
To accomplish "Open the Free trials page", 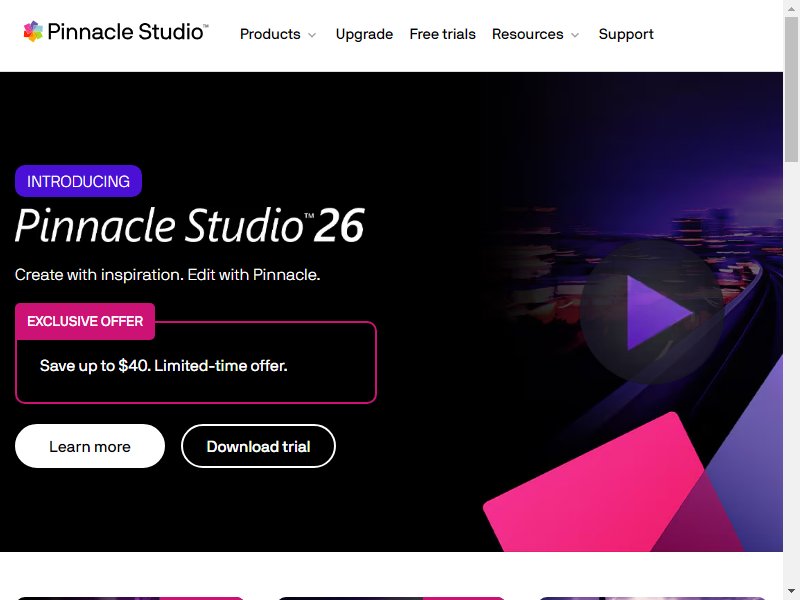I will point(442,34).
